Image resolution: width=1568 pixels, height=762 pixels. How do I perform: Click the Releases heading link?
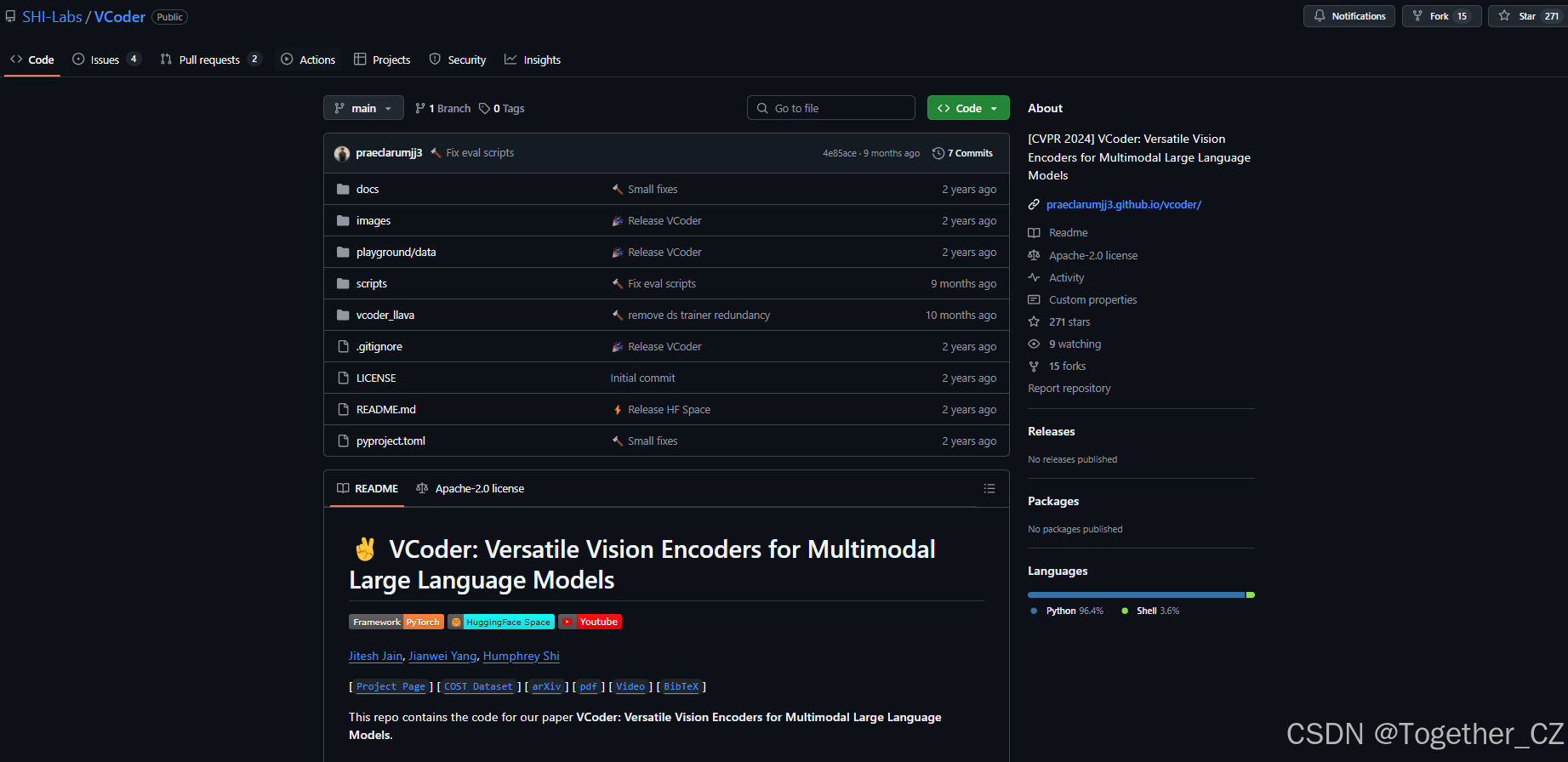click(x=1051, y=431)
